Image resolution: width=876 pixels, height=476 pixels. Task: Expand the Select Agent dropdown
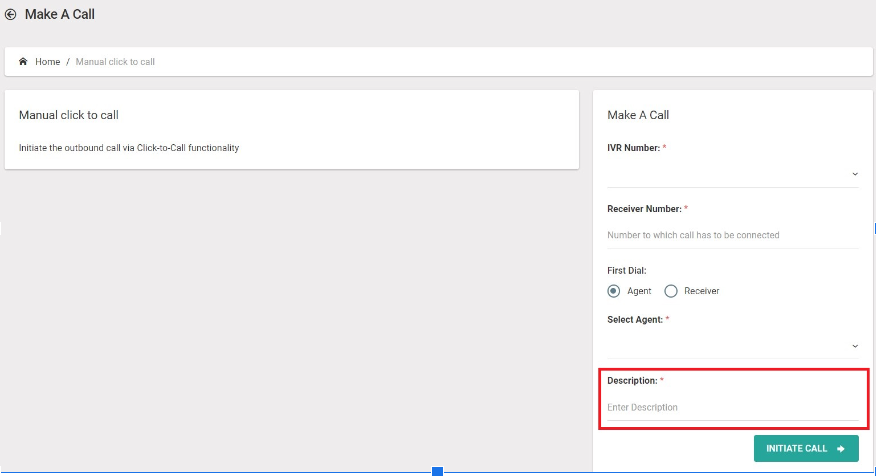pos(733,346)
